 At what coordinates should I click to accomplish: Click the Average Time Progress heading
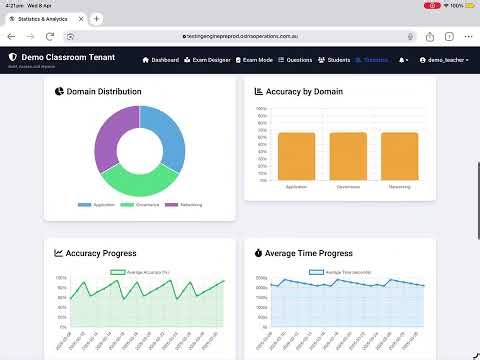point(309,253)
